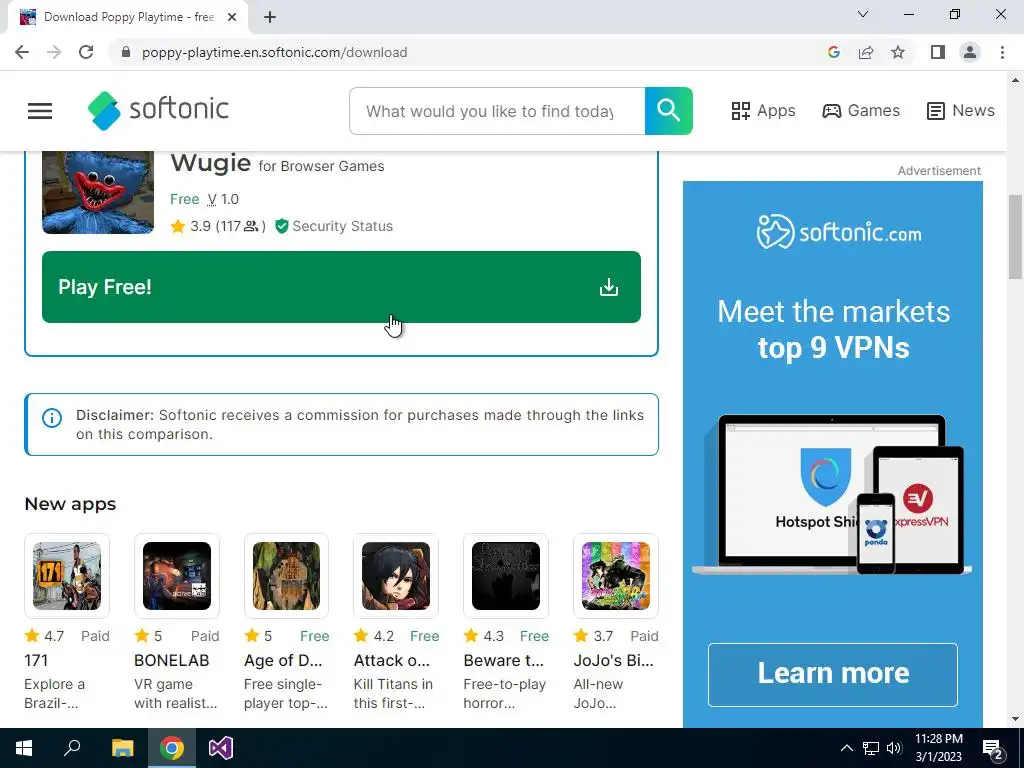Screen dimensions: 1024x768
Task: Focus the search input field
Action: pos(497,111)
